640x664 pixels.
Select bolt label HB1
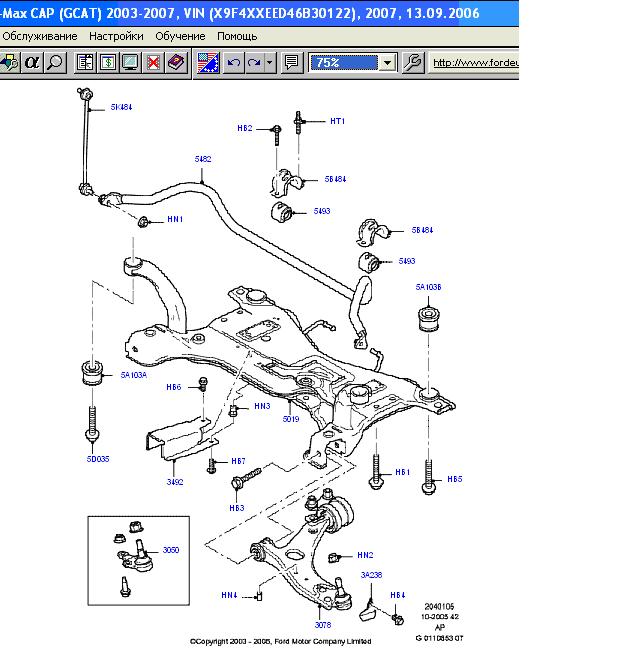coord(402,472)
